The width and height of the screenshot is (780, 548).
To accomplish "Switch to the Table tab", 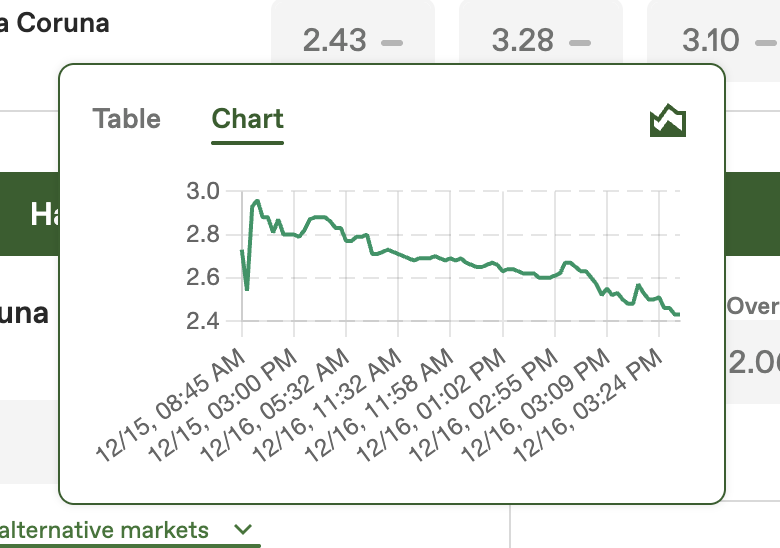I will pyautogui.click(x=126, y=119).
